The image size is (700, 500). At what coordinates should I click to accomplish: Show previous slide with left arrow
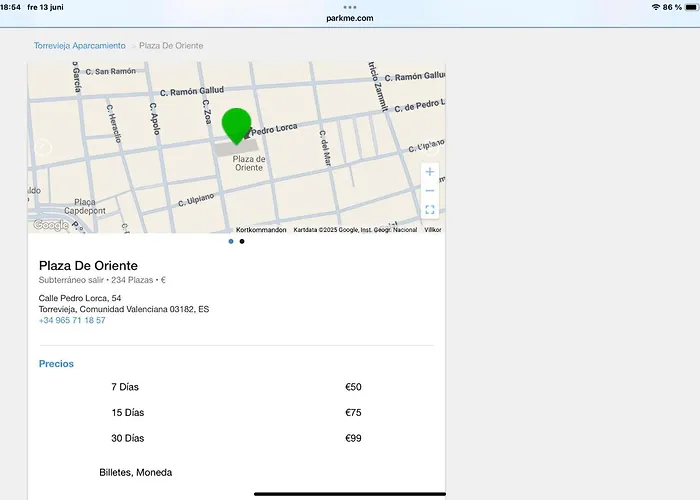pos(43,148)
